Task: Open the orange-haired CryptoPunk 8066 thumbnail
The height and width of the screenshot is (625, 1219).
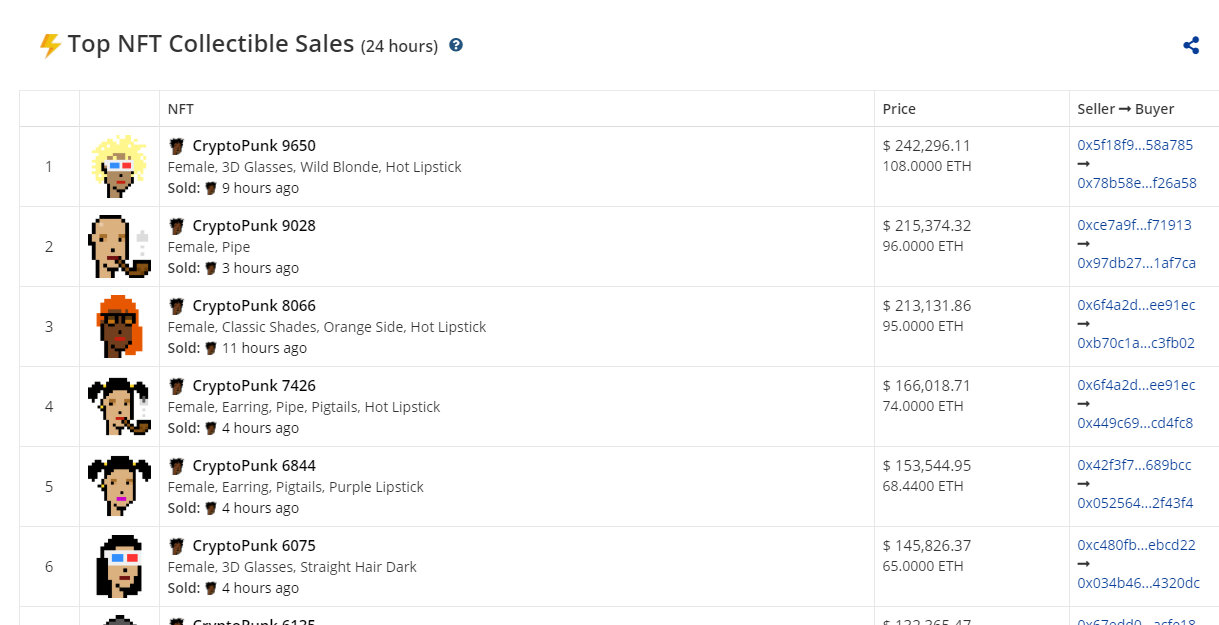Action: [119, 326]
